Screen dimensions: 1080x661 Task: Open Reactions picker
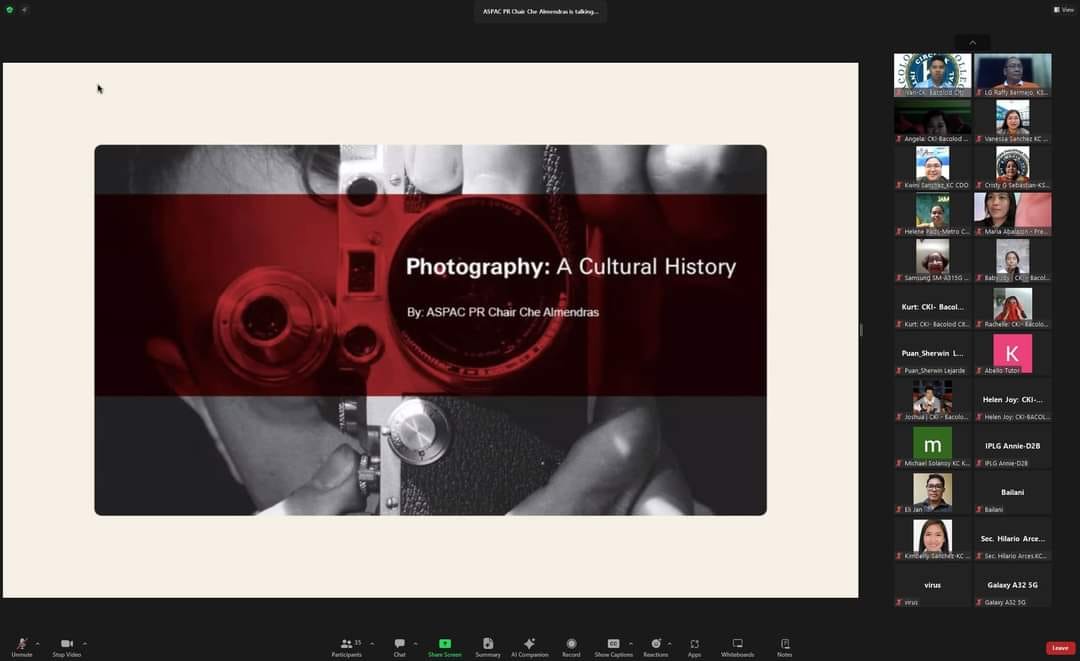coord(655,646)
